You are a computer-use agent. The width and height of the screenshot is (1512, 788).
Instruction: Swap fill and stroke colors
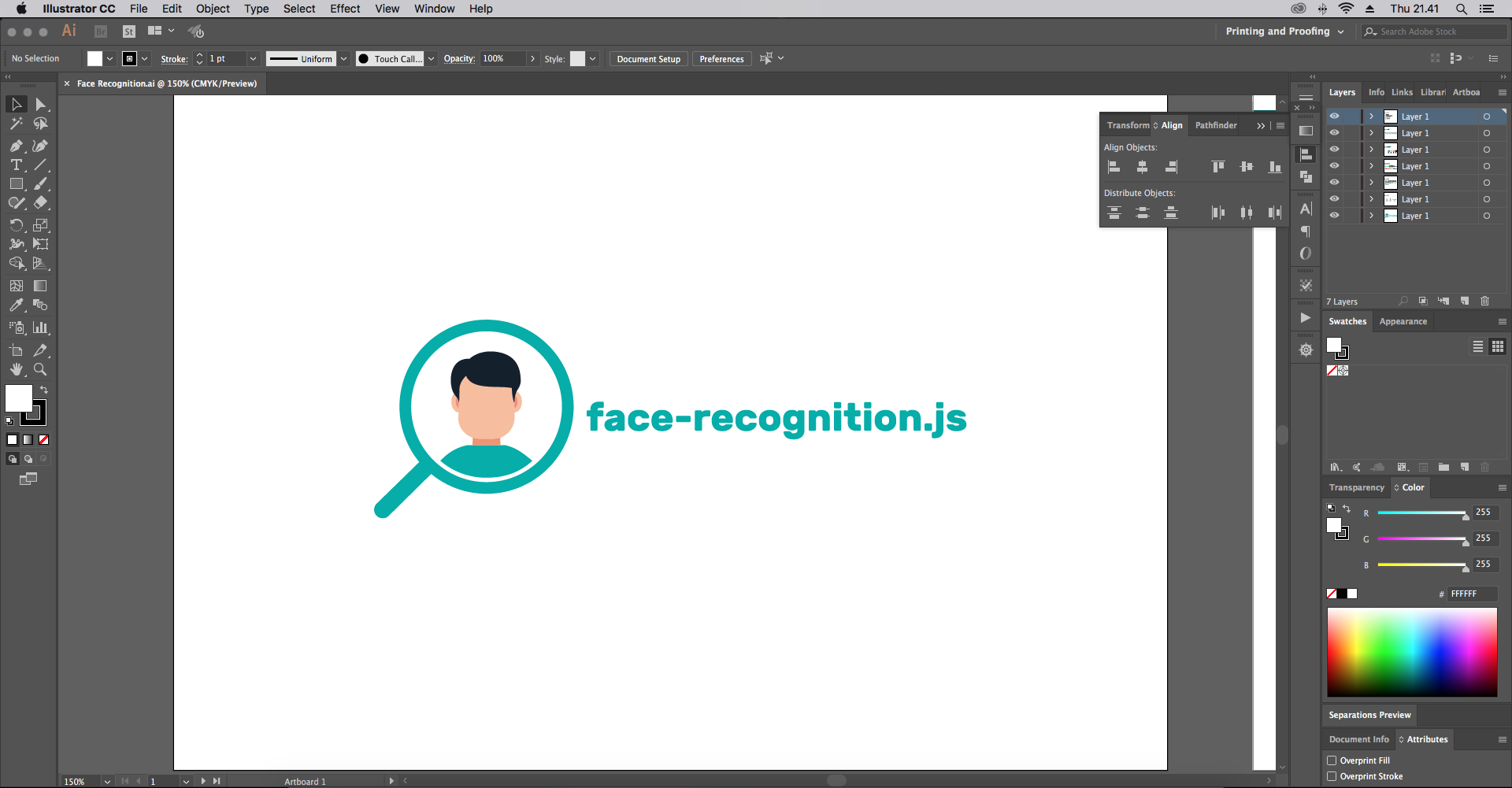pos(44,390)
